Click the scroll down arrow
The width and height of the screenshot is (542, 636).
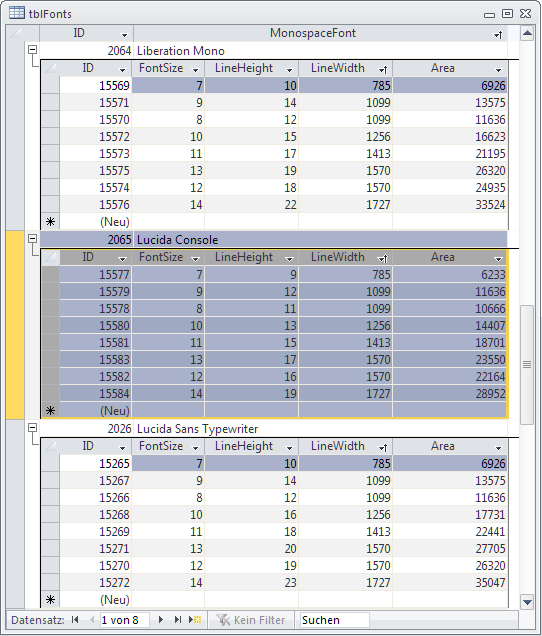click(527, 602)
